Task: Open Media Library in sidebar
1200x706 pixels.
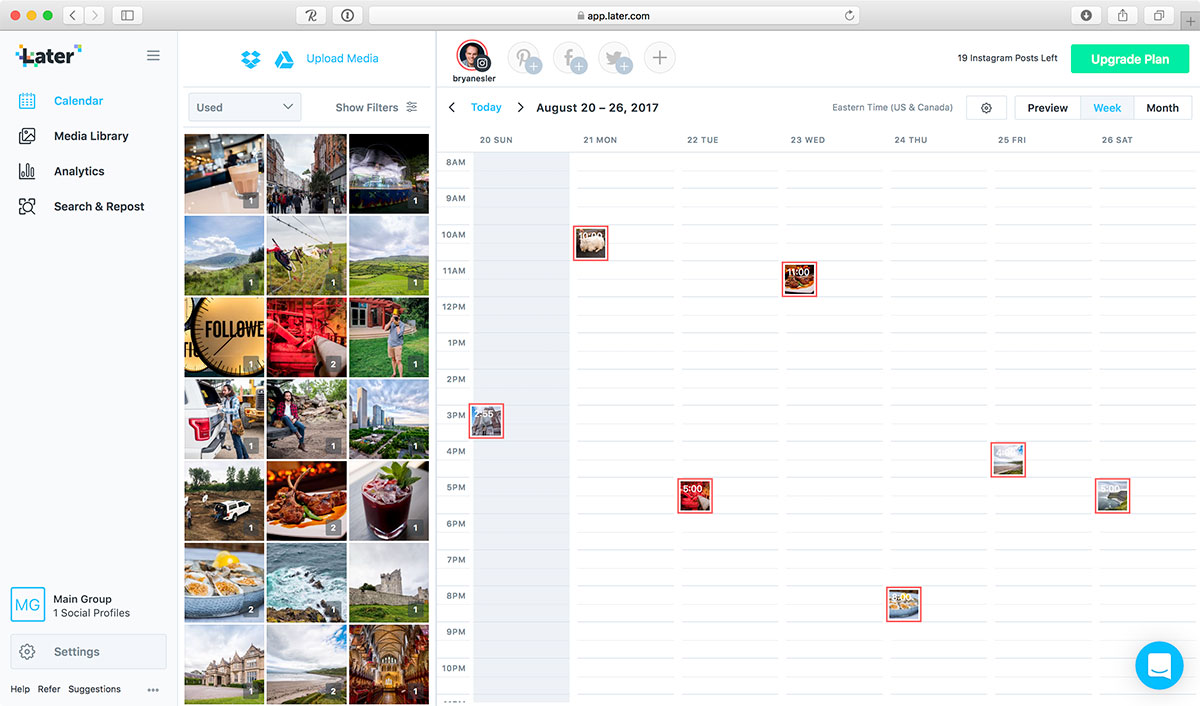Action: click(x=91, y=136)
